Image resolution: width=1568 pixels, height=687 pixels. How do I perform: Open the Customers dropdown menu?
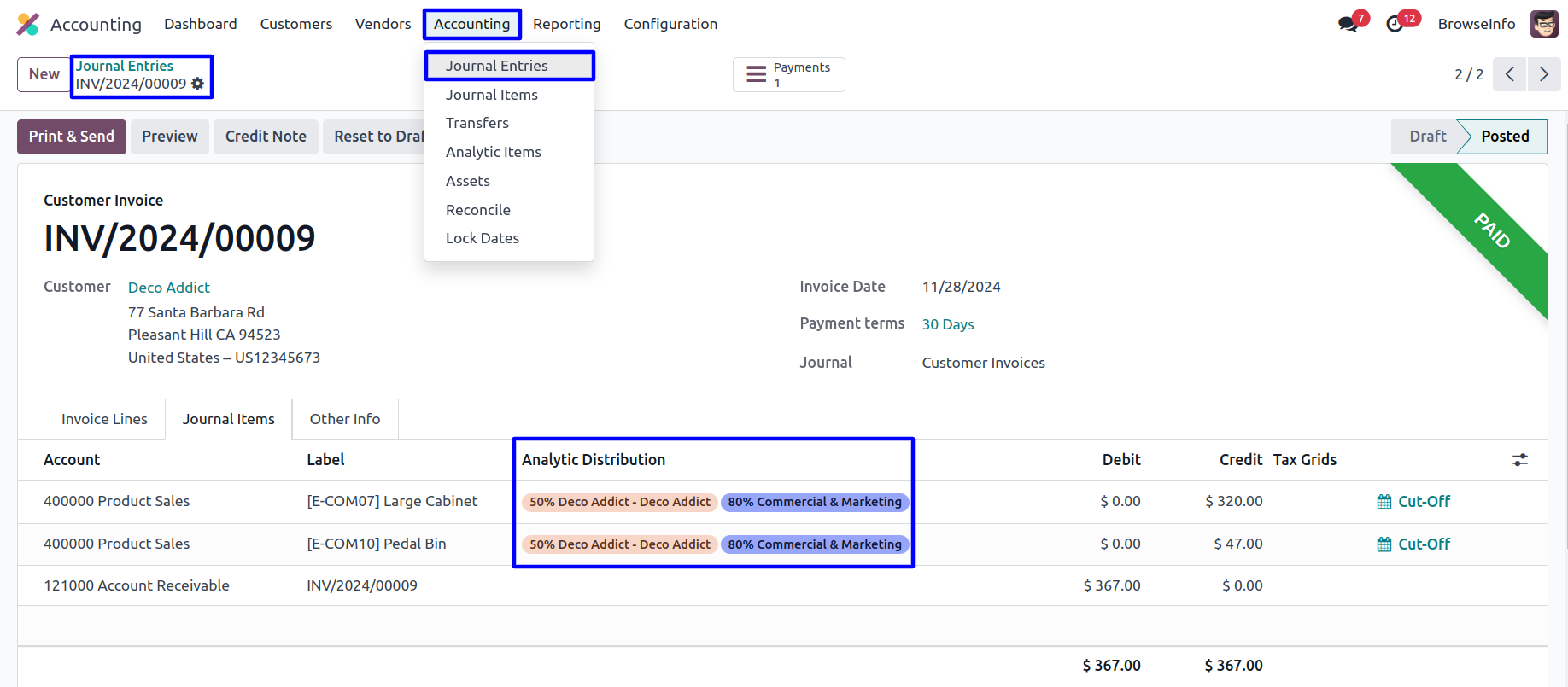point(295,24)
